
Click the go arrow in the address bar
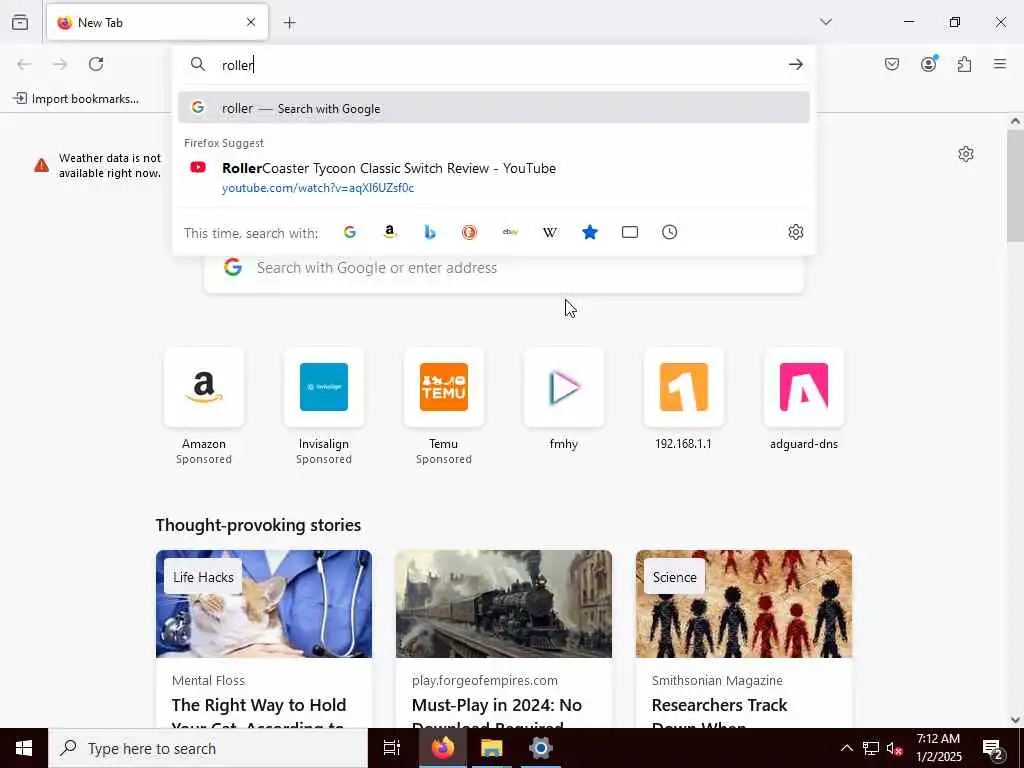pyautogui.click(x=795, y=64)
